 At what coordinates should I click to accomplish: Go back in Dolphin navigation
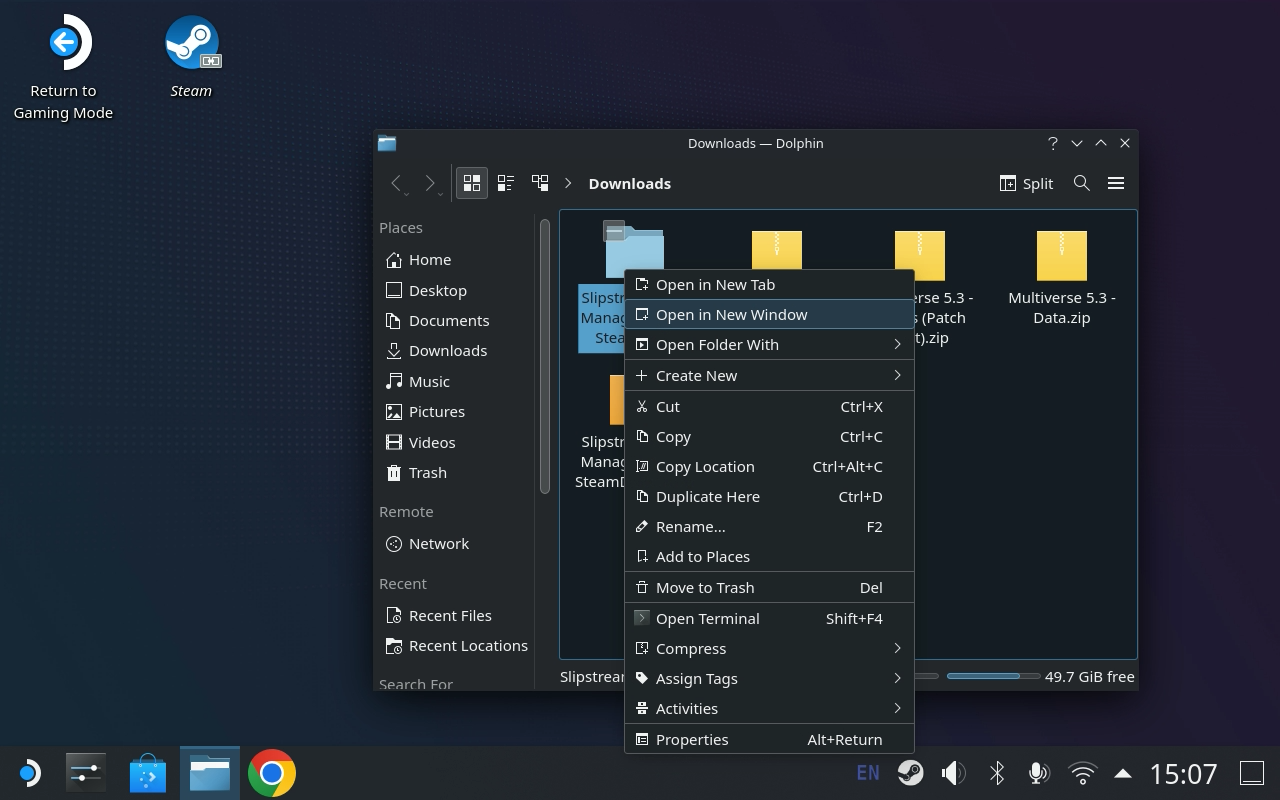[x=397, y=183]
